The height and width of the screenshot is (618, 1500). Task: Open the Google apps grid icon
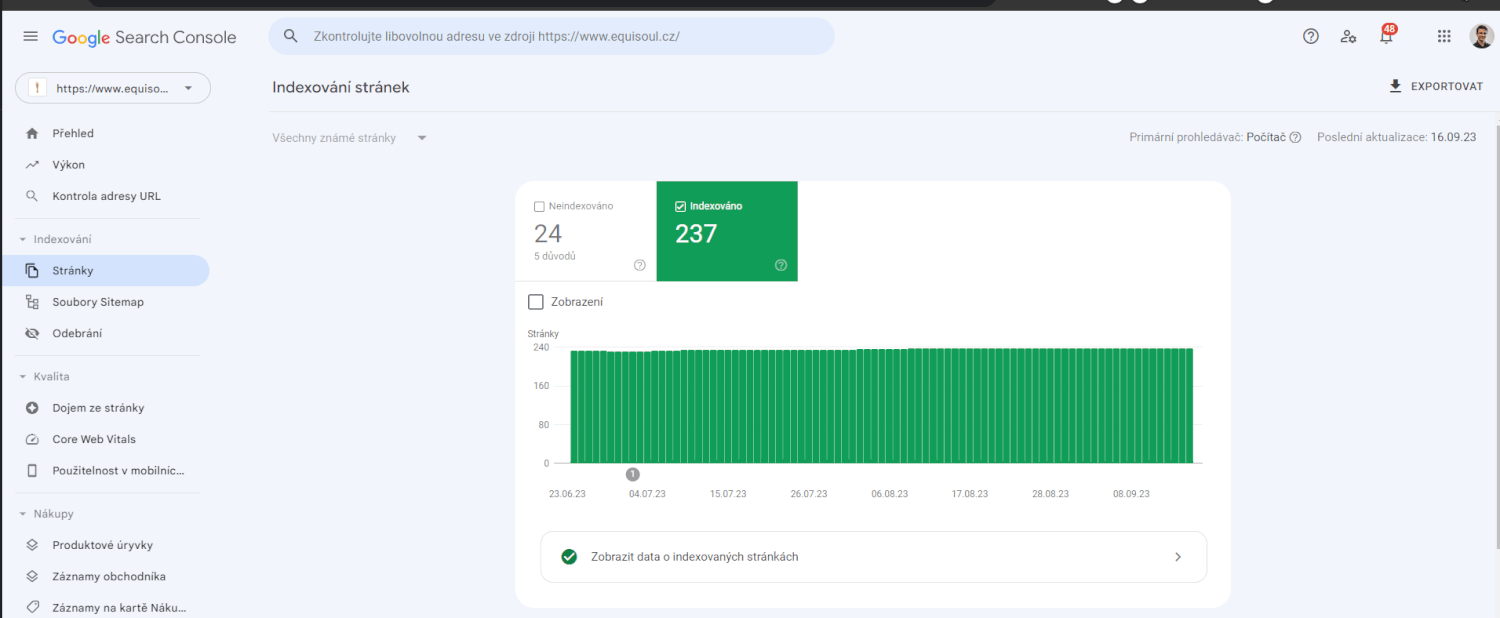click(1444, 37)
